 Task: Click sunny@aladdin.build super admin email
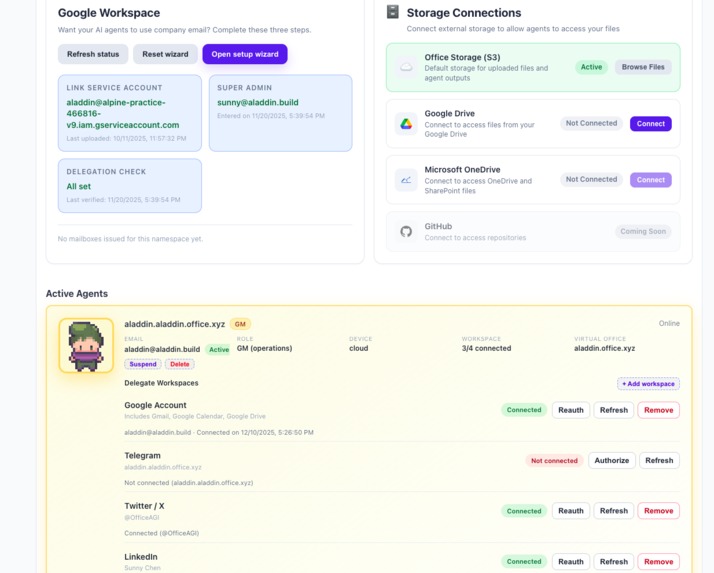[x=258, y=102]
